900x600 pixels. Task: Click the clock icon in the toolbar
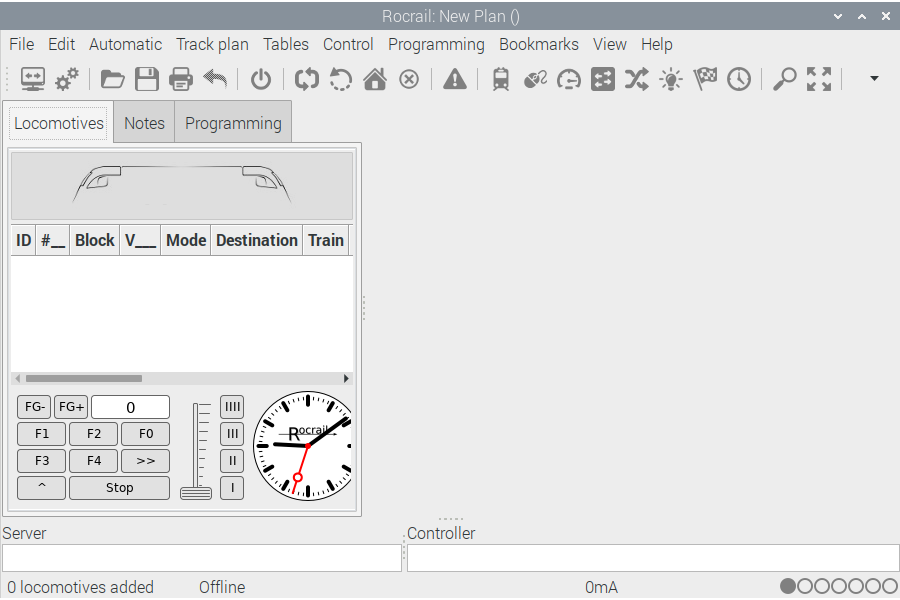point(739,79)
